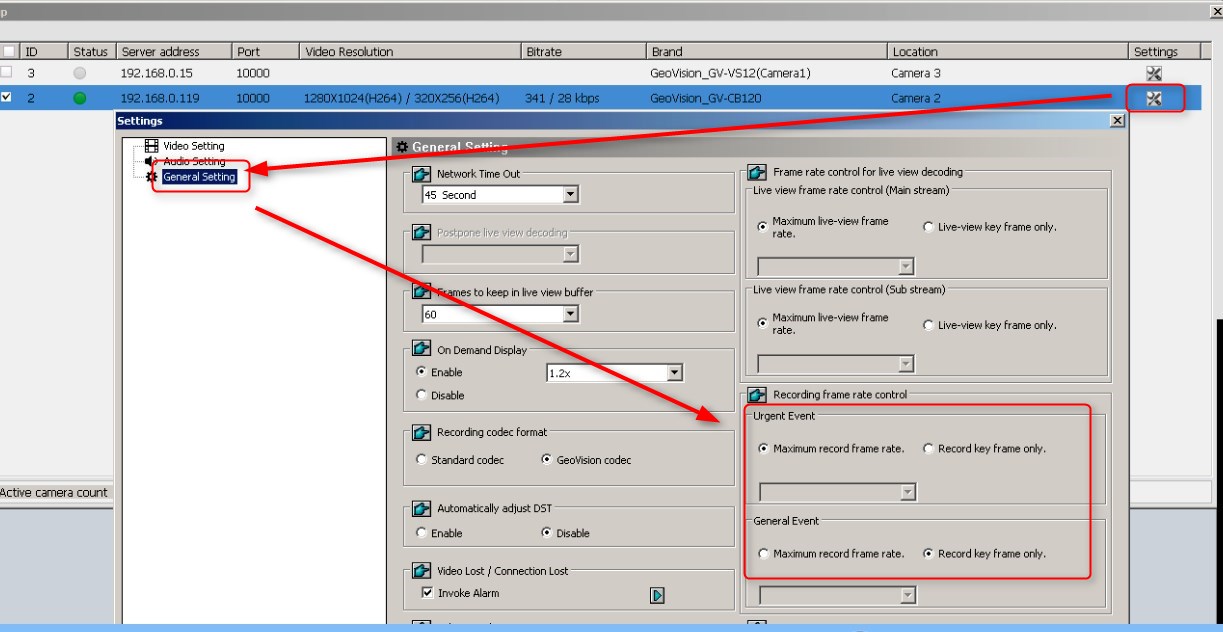Screen dimensions: 1223x632
Task: Click the Automatically adjust DST icon
Action: (422, 509)
